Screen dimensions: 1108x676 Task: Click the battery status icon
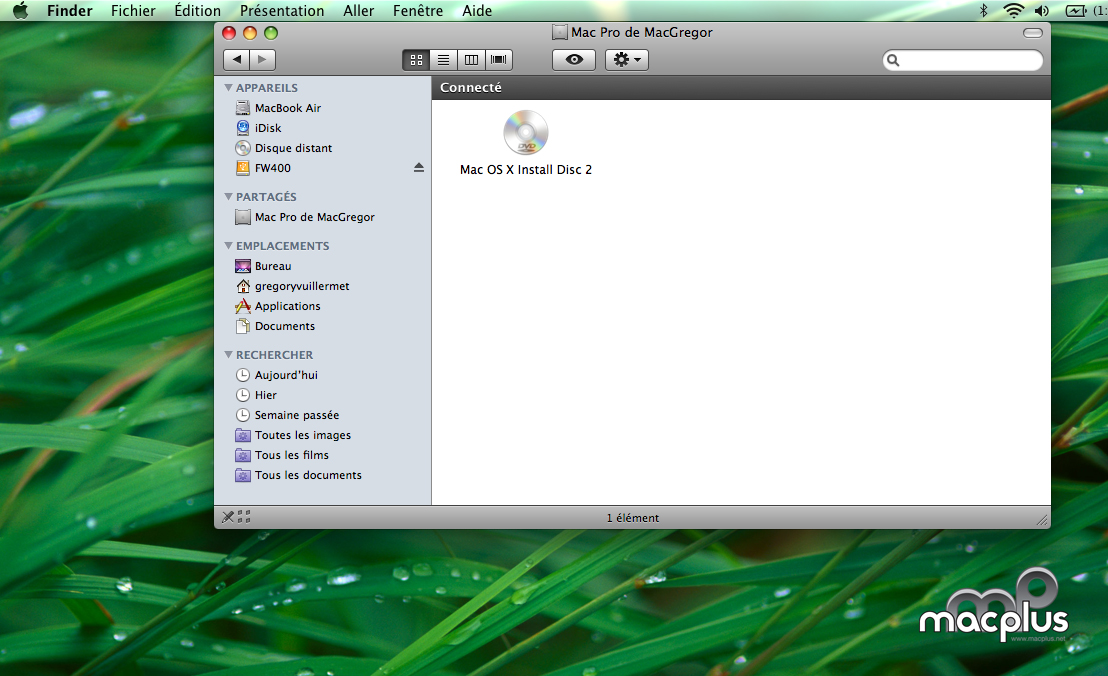click(x=1076, y=11)
